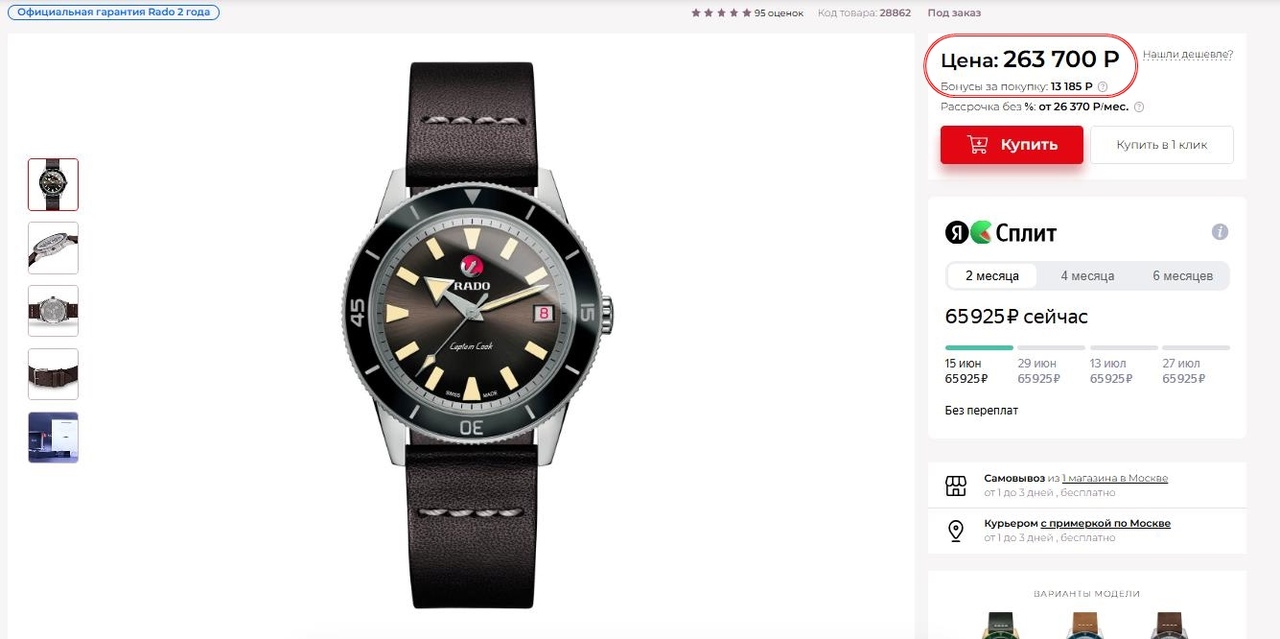1280x639 pixels.
Task: Click the star rating icons
Action: click(x=721, y=13)
